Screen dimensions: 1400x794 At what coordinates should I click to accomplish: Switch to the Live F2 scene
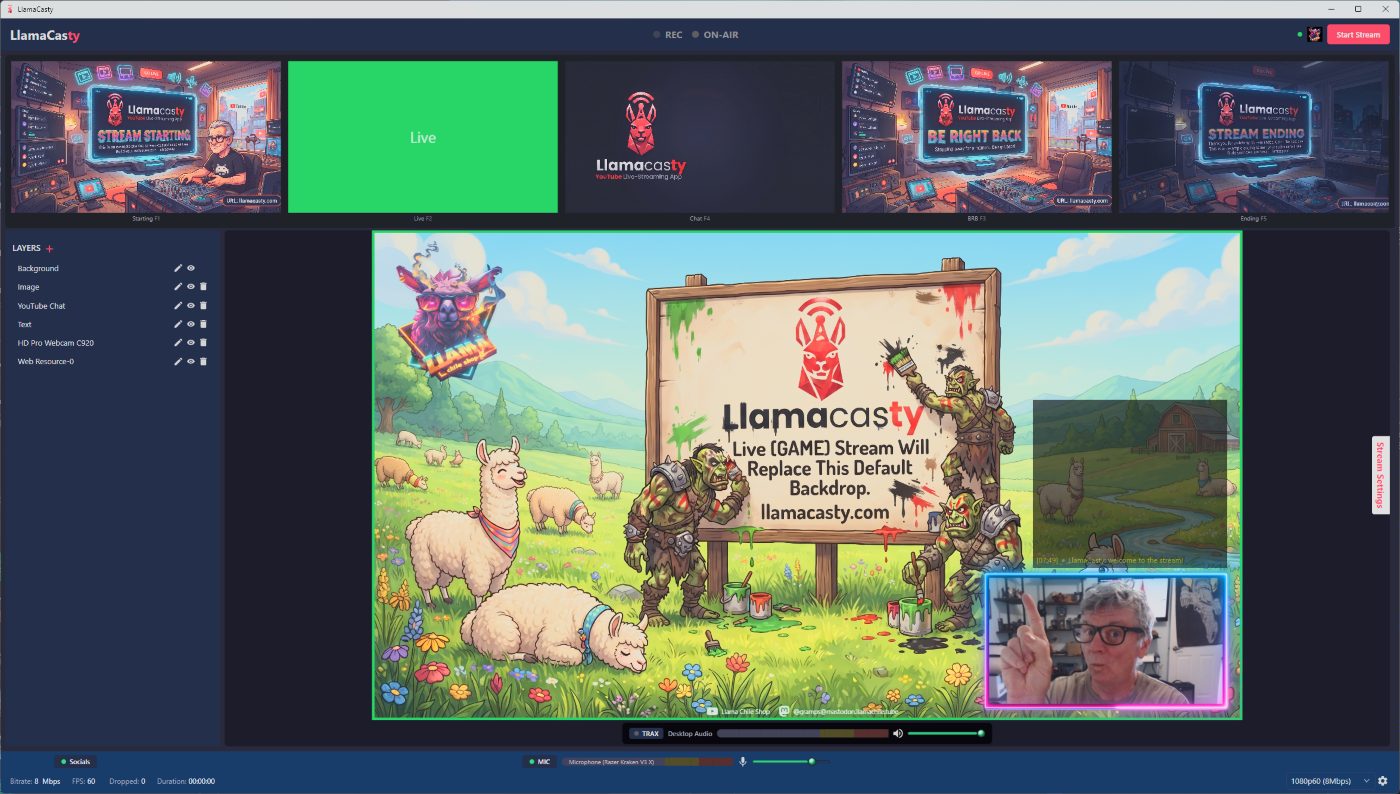click(x=423, y=137)
